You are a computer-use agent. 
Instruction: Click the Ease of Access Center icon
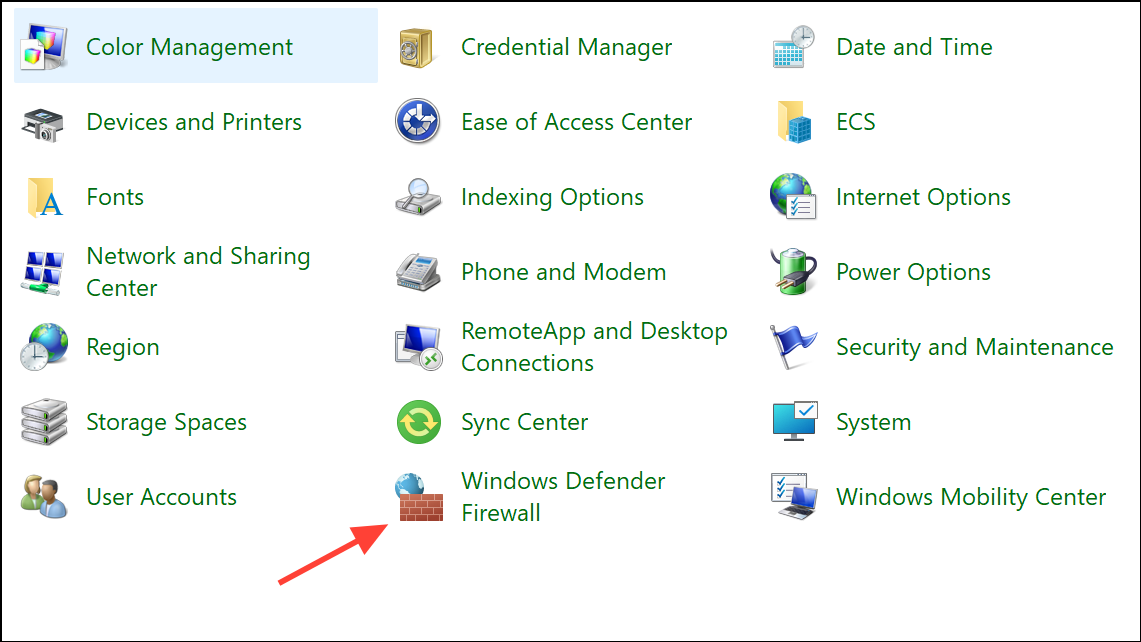click(420, 122)
